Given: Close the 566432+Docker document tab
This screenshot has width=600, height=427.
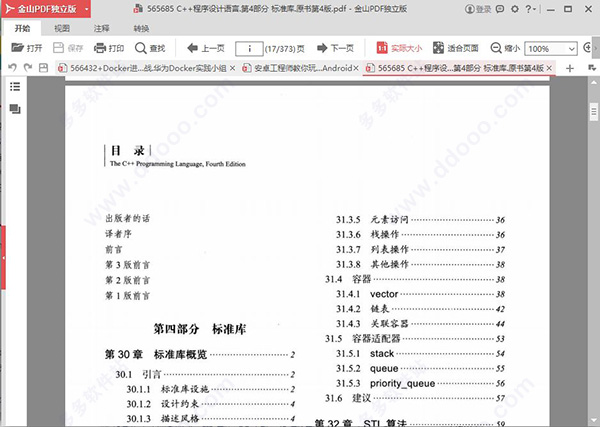Looking at the screenshot, I should [x=232, y=68].
